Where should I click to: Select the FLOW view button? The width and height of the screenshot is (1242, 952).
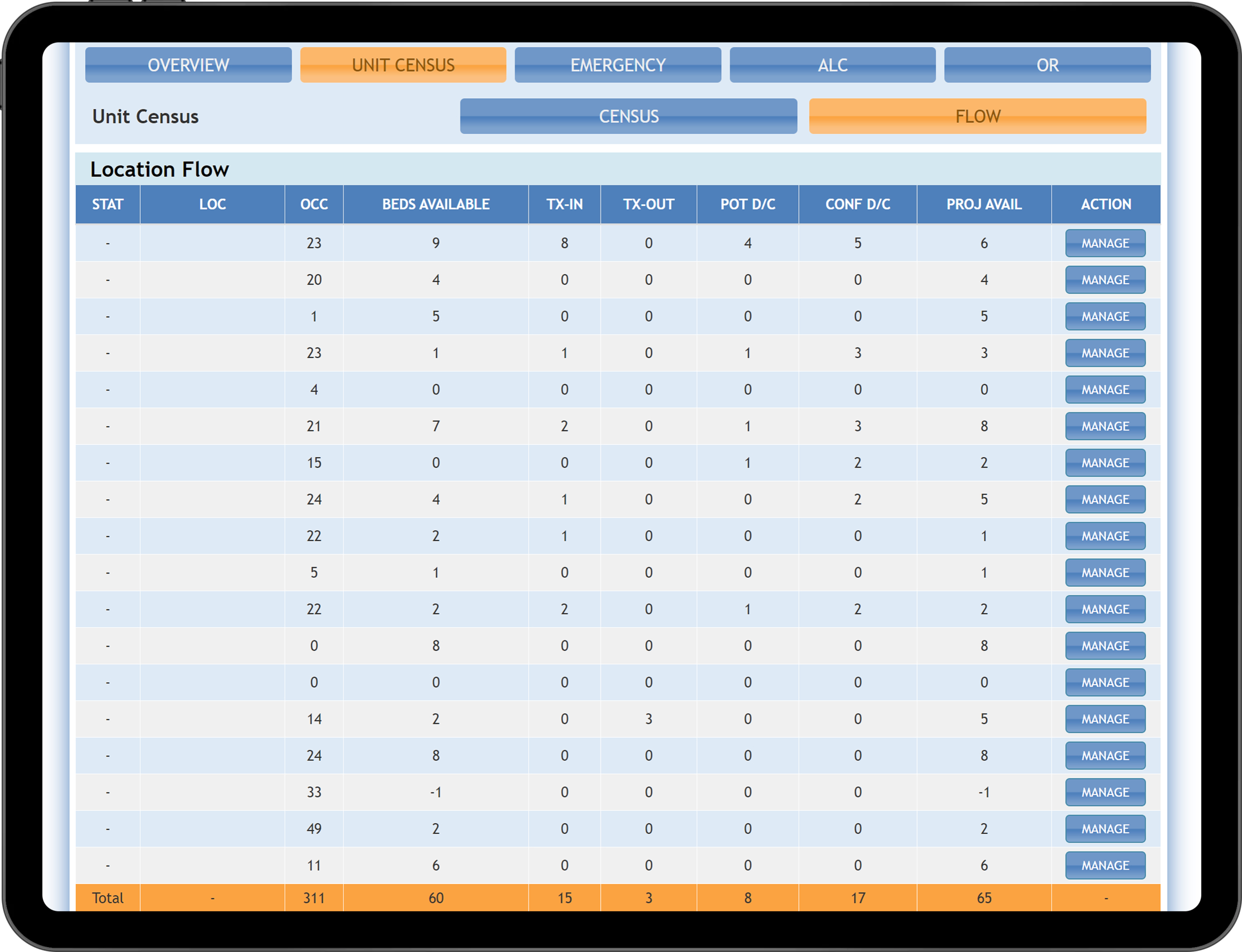[x=977, y=116]
